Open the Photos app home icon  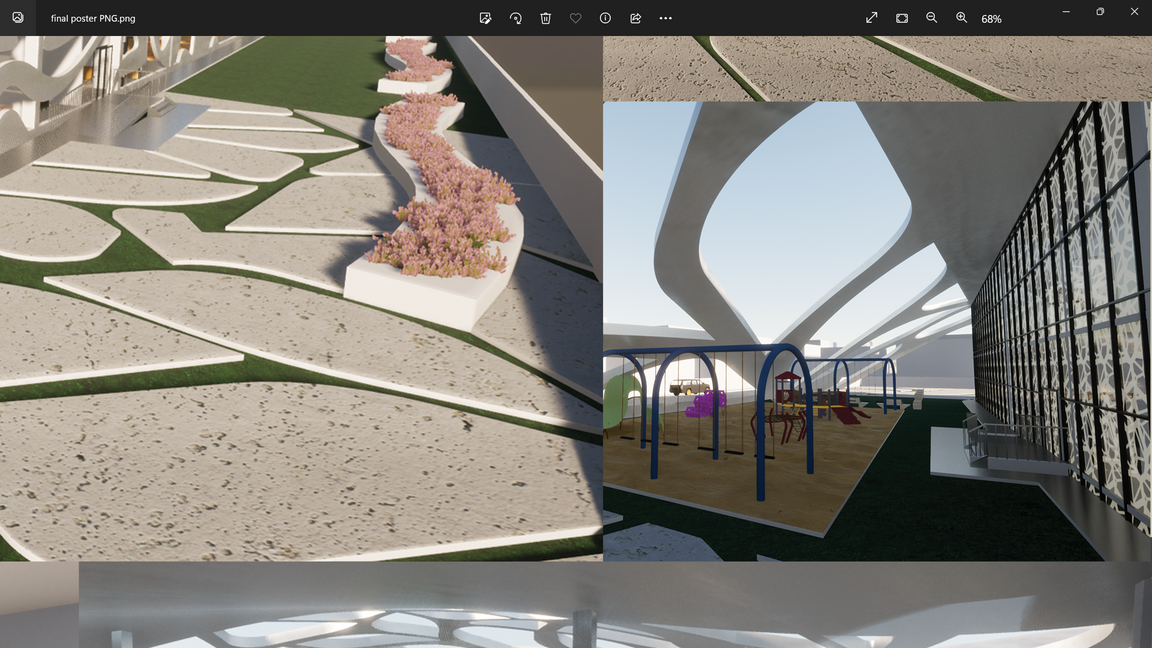[x=18, y=18]
